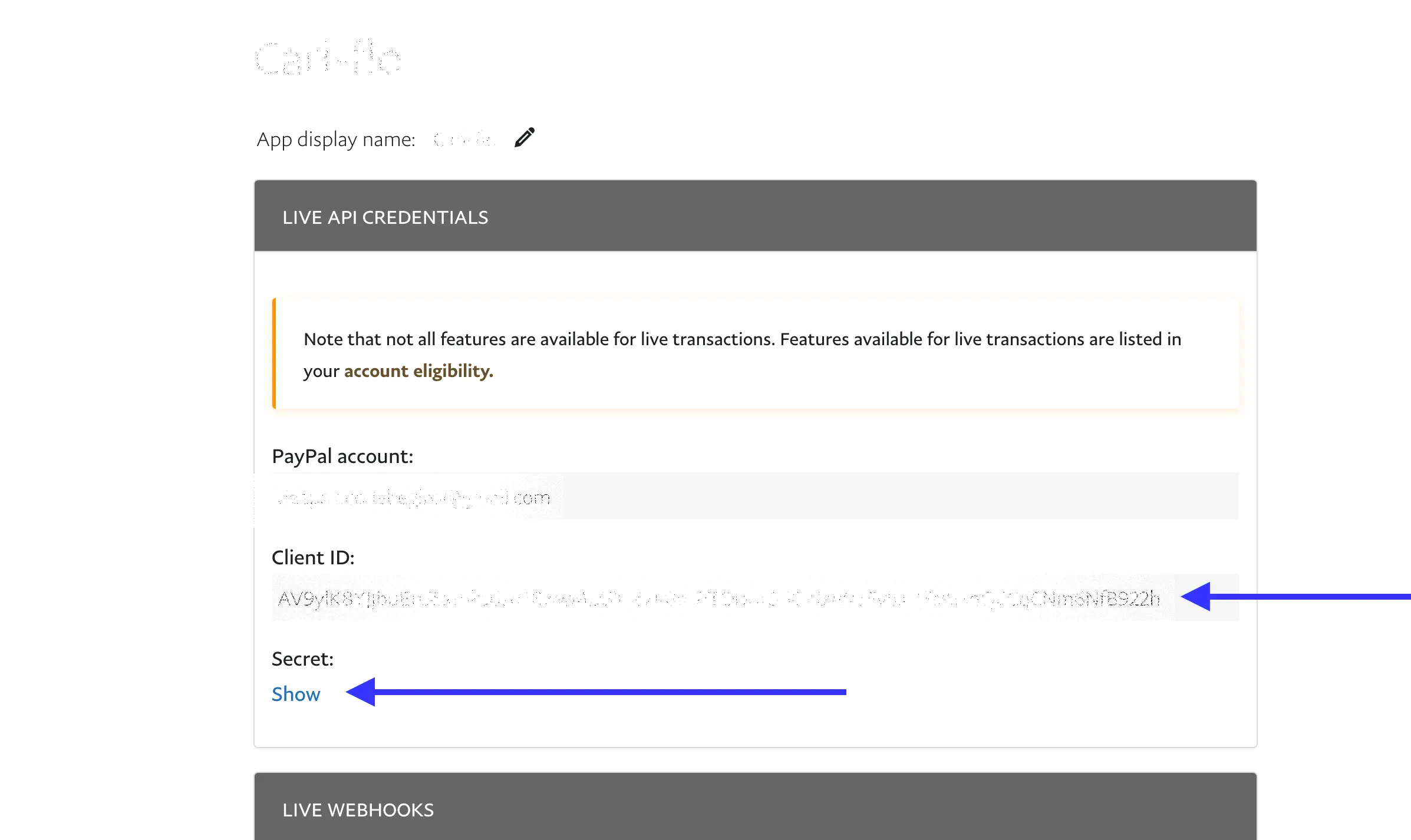Click the orange bar of the note box
Viewport: 1411px width, 840px height.
[274, 353]
